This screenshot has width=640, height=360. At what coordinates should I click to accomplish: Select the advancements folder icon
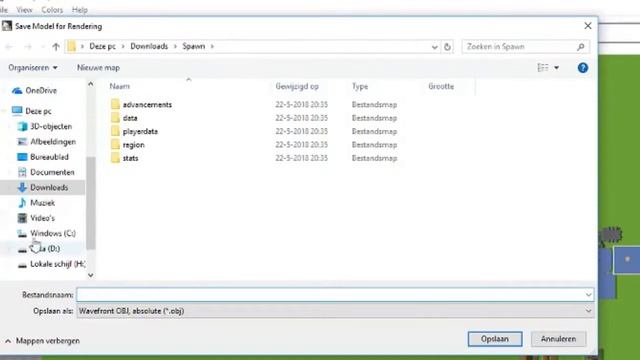coord(116,104)
